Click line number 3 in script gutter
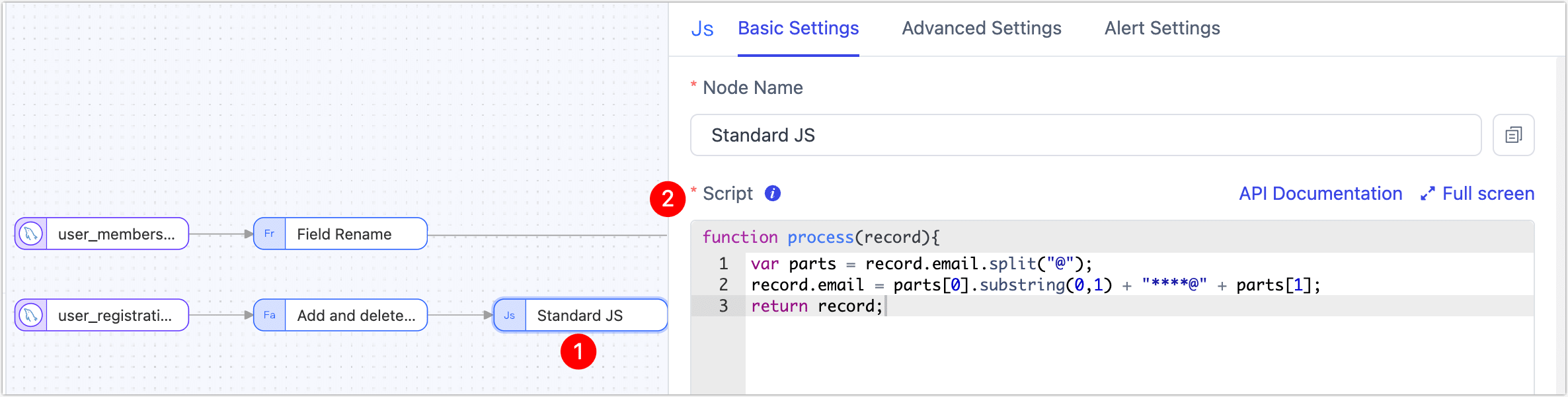Screen dimensions: 1568x397 [x=723, y=306]
